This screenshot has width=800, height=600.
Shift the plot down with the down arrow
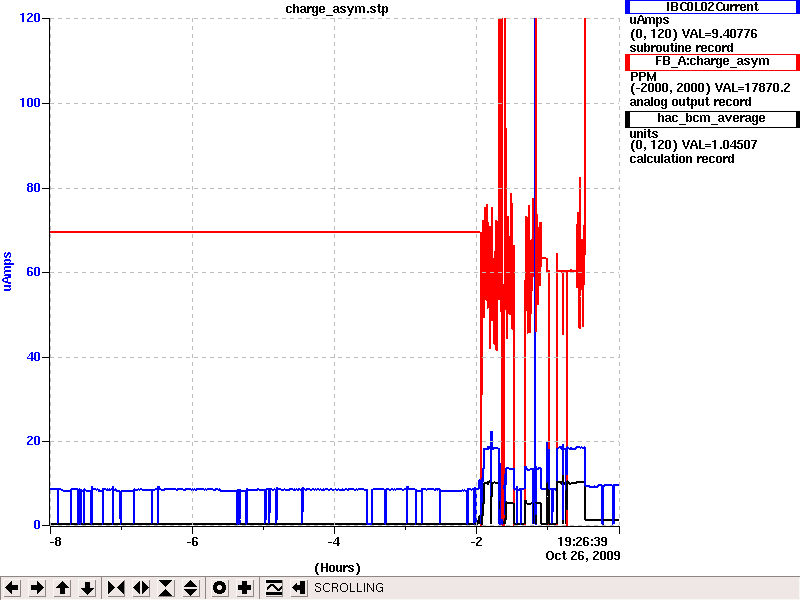coord(87,588)
